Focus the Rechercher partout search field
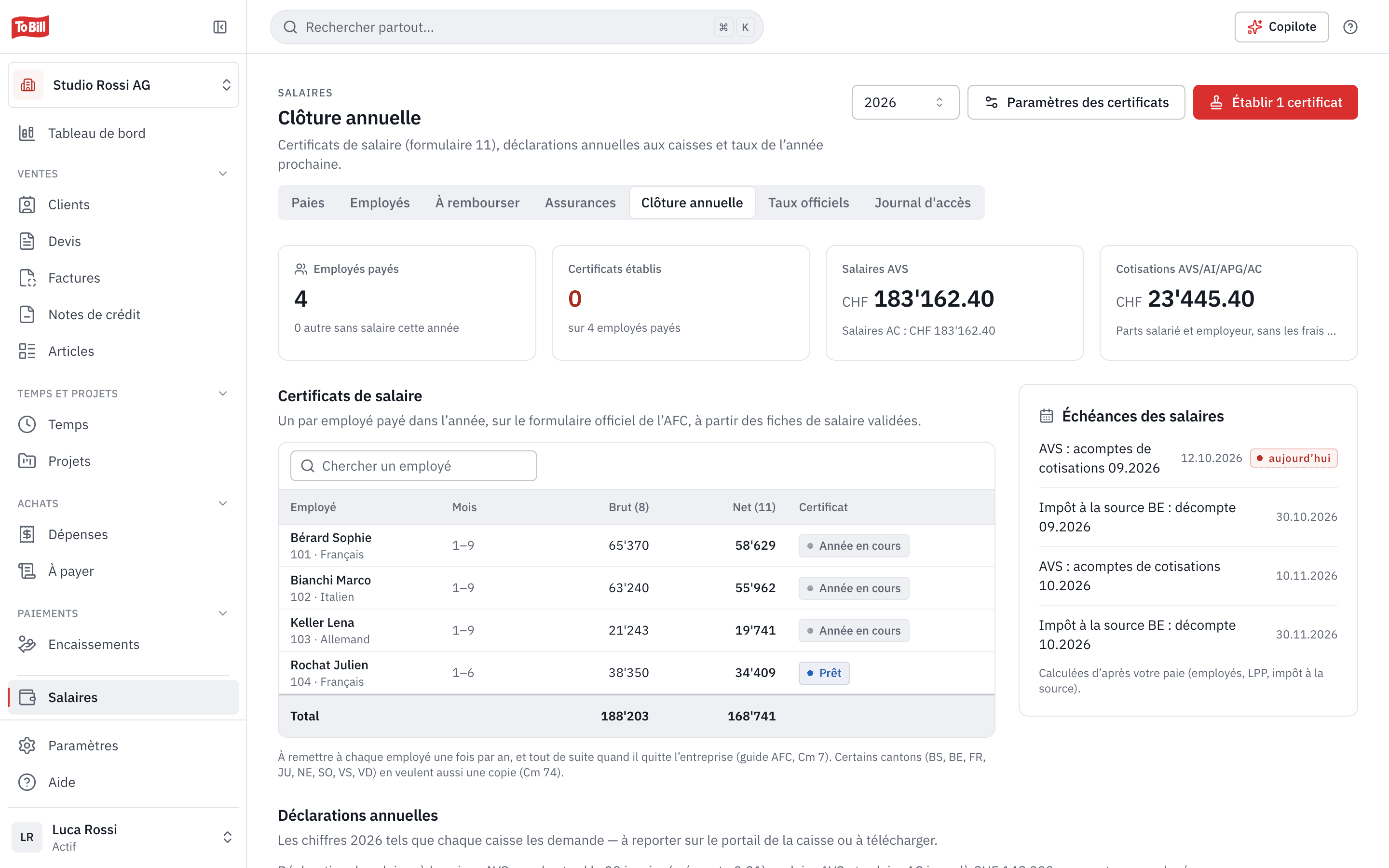This screenshot has height=868, width=1389. (x=517, y=27)
